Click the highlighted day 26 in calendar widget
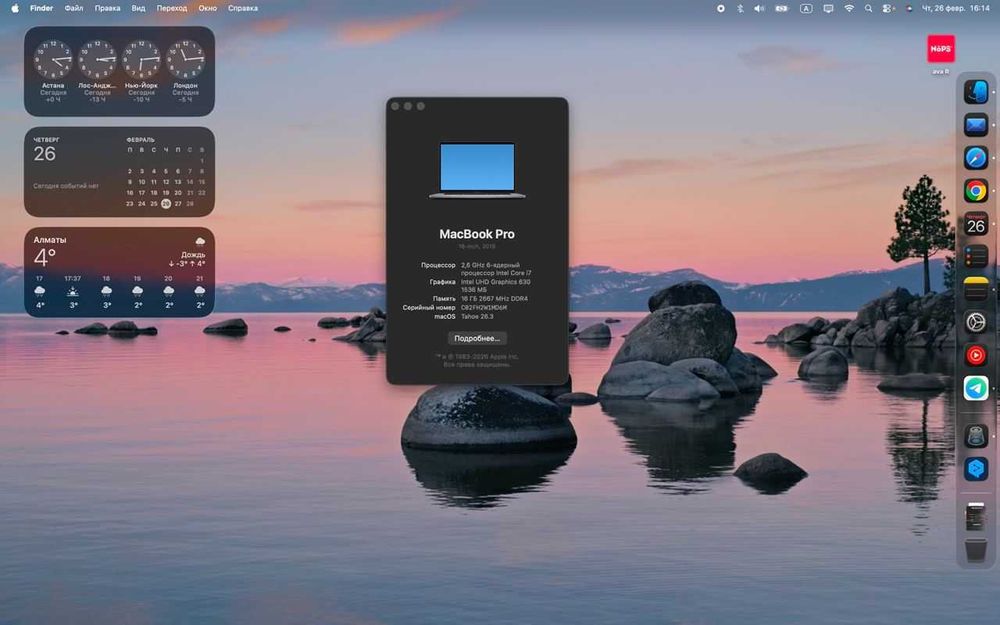1000x625 pixels. 166,203
